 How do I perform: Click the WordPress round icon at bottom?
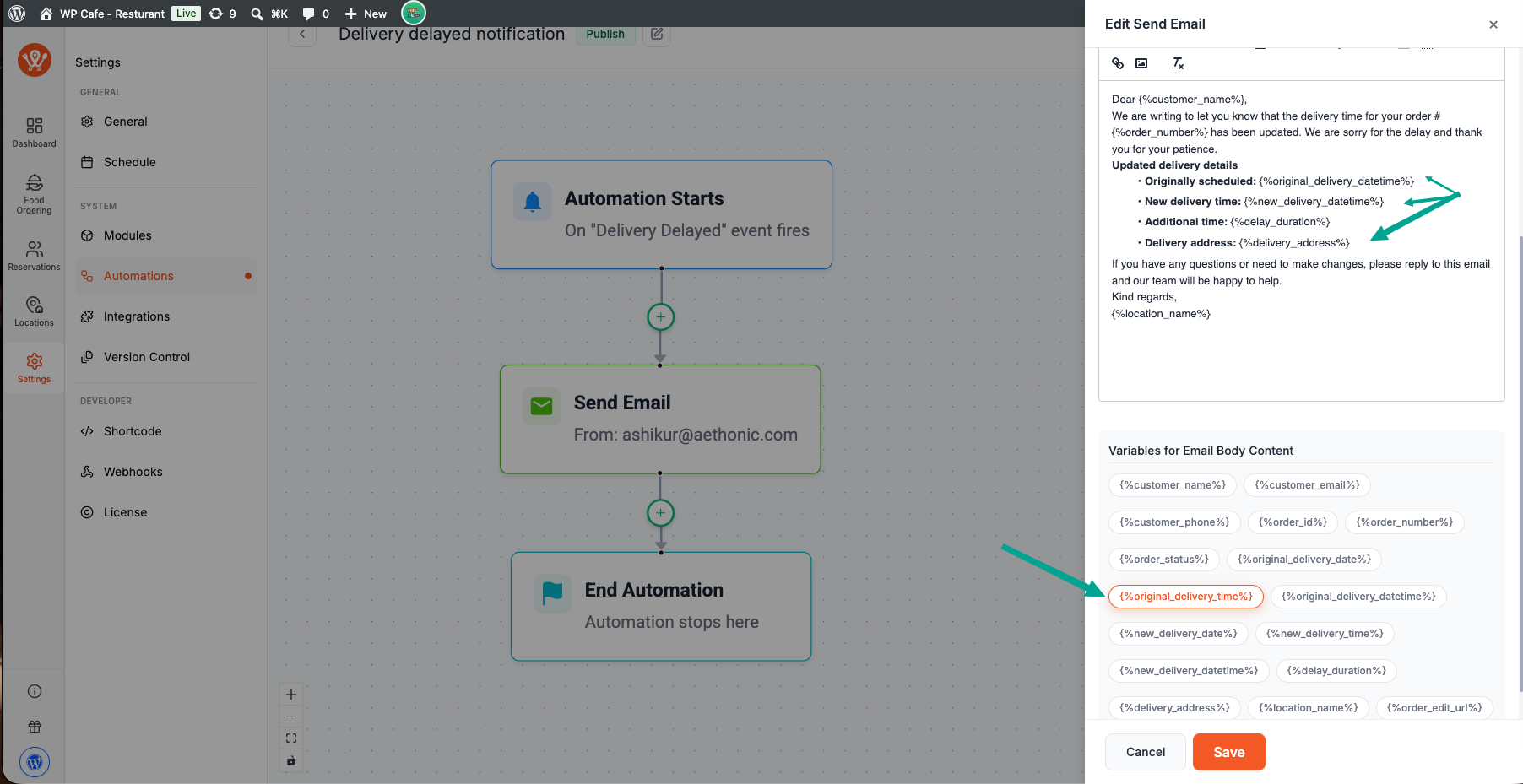point(35,762)
